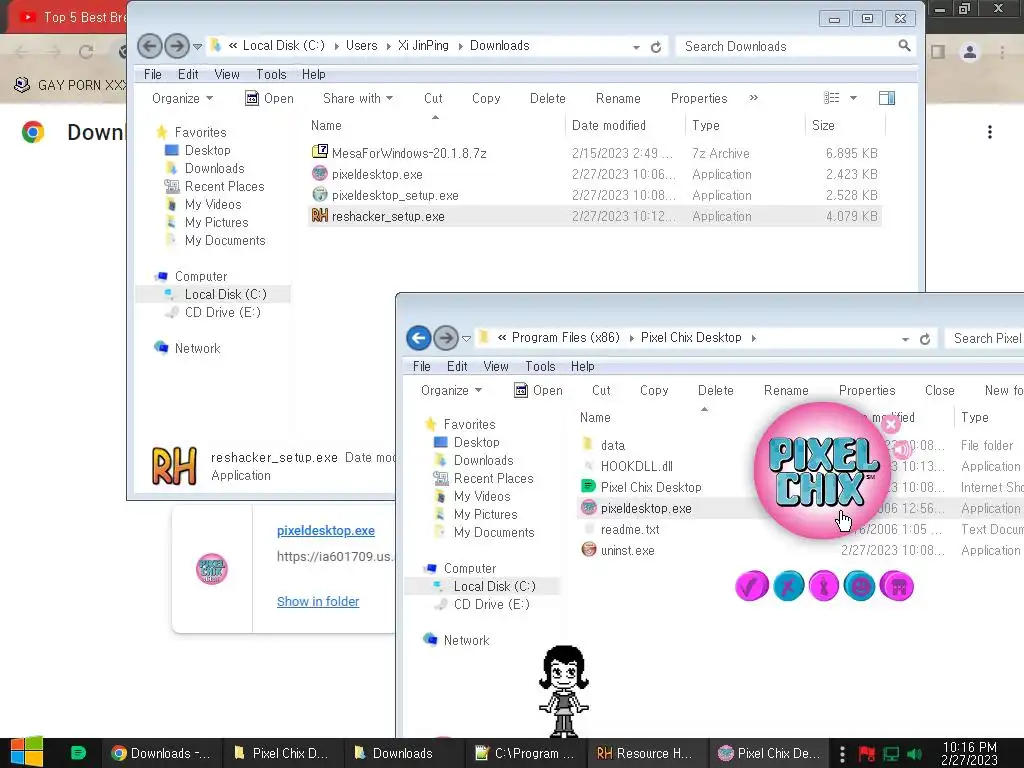Close the Pixel Chix bubble with pink X
This screenshot has width=1024, height=768.
[x=891, y=424]
